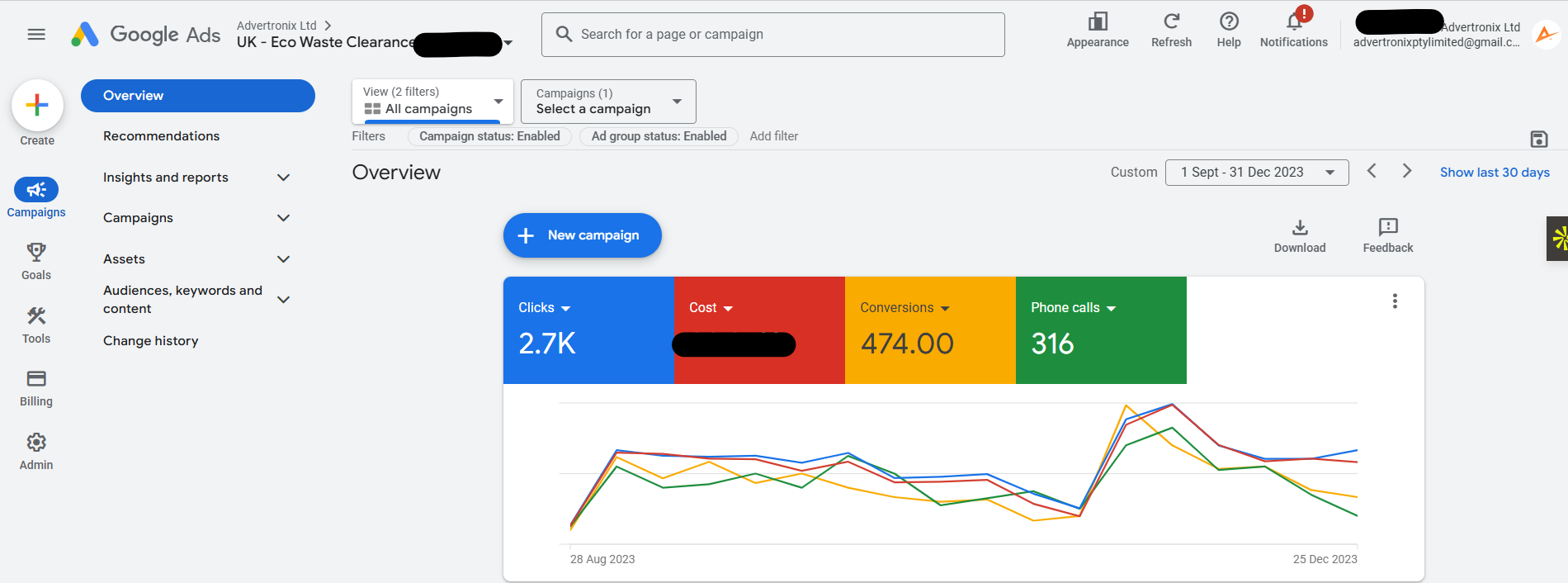Open Select a campaign dropdown
Screen dimensions: 1568x583
pyautogui.click(x=608, y=102)
